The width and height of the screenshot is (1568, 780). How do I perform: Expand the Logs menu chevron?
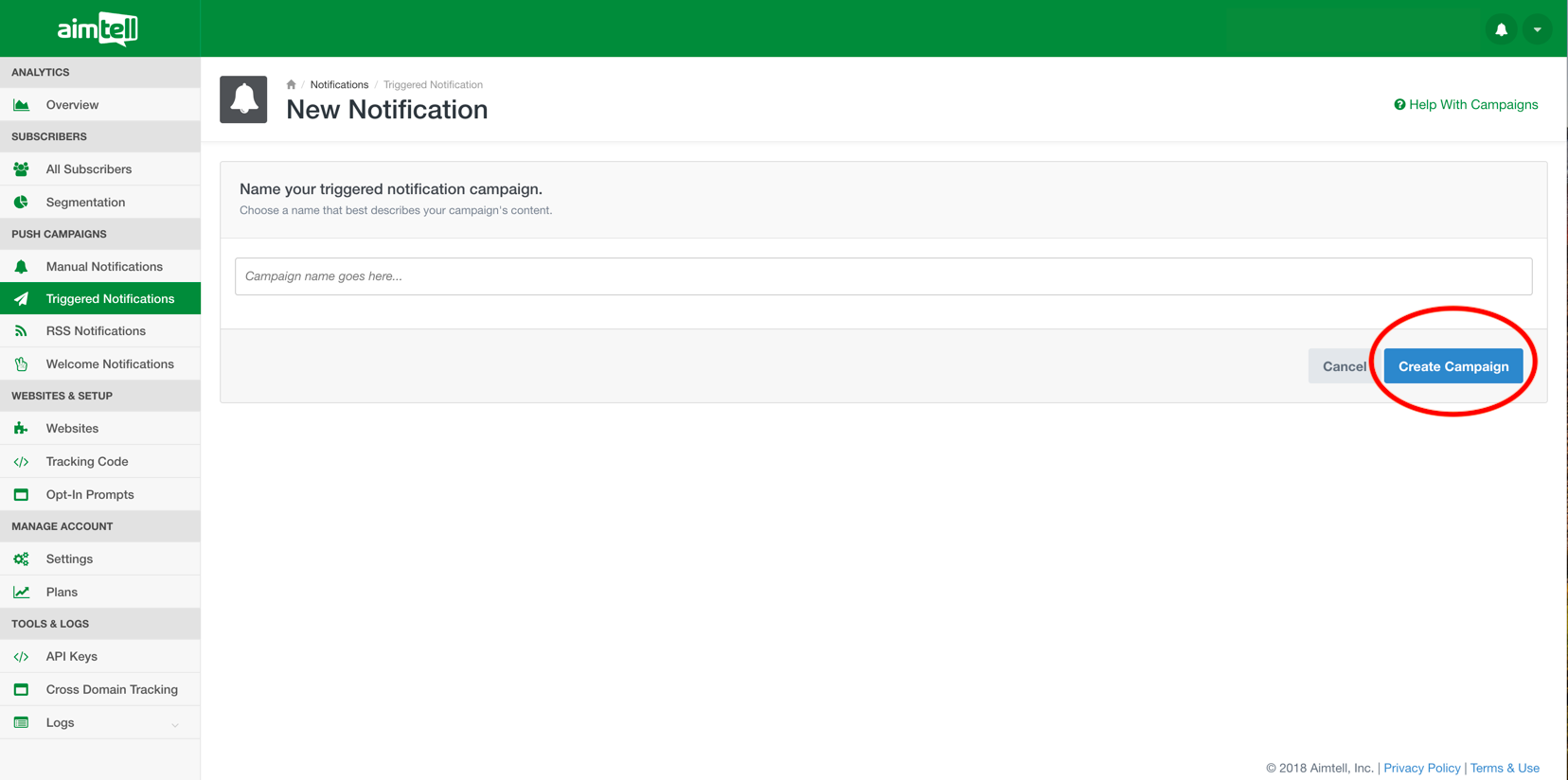coord(175,724)
